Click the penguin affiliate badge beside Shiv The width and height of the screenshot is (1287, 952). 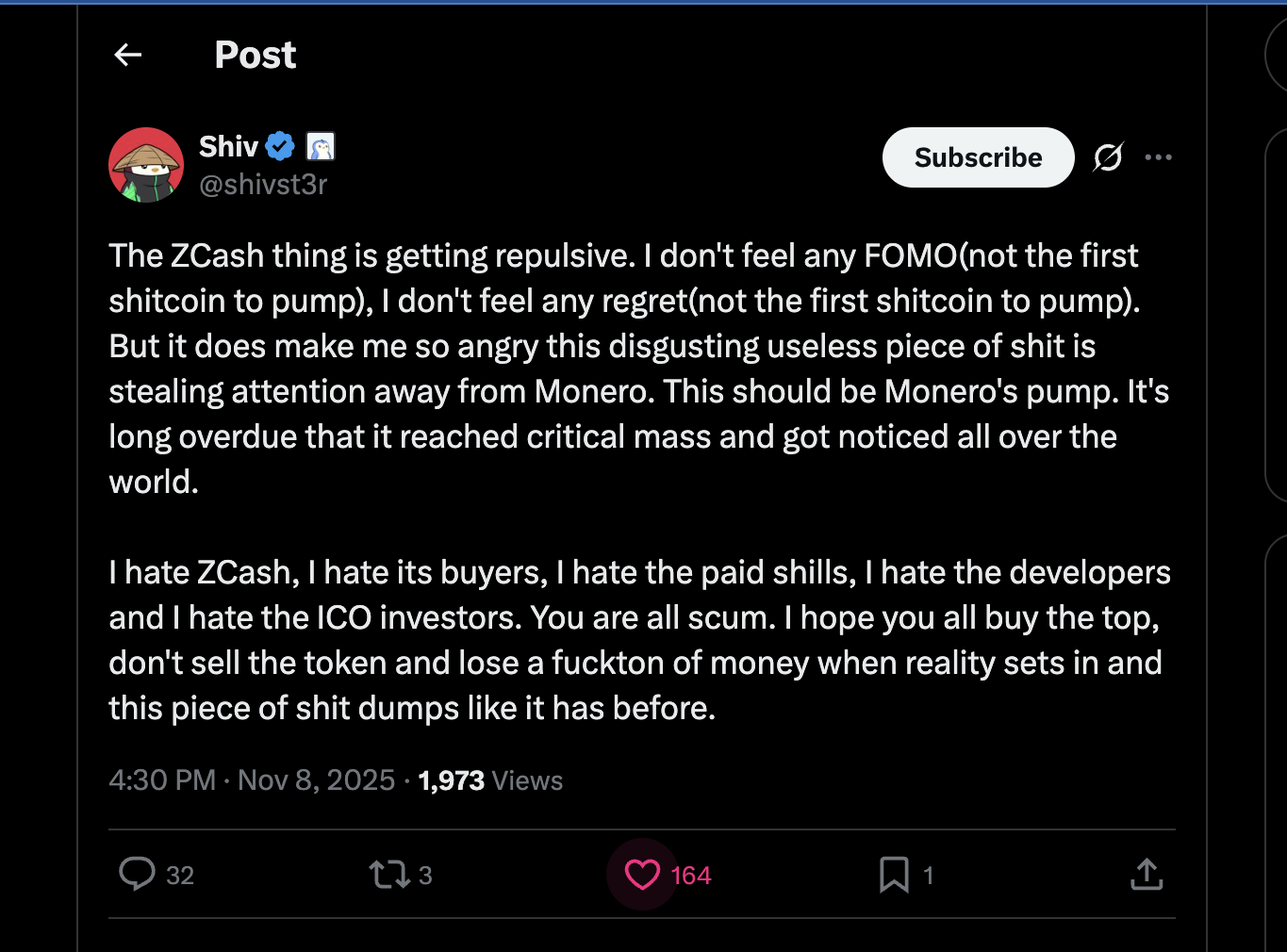tap(321, 147)
